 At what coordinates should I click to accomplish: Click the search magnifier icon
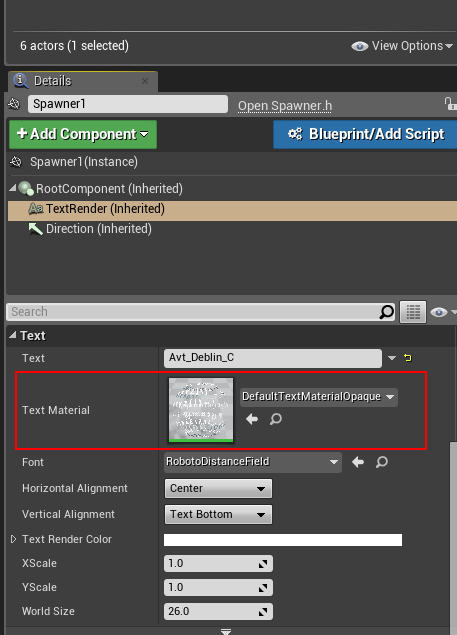[387, 312]
